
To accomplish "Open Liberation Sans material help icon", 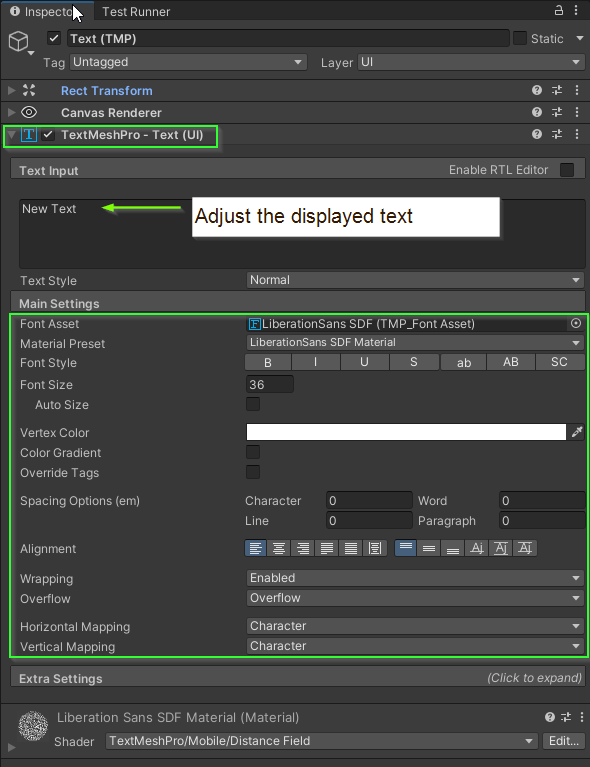I will tap(550, 717).
